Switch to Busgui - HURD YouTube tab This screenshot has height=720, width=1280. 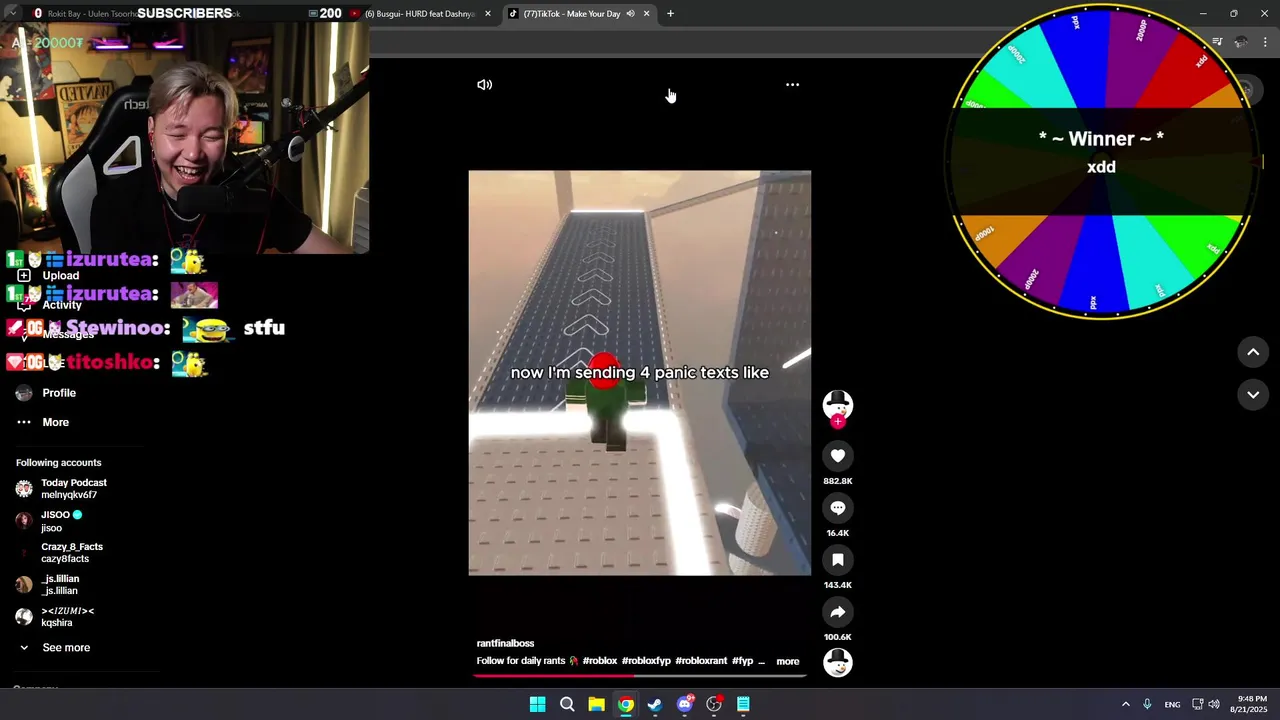point(418,14)
